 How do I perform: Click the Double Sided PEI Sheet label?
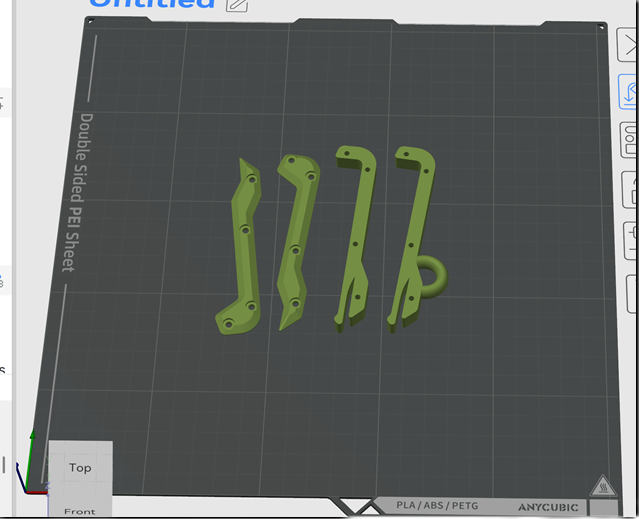click(77, 192)
